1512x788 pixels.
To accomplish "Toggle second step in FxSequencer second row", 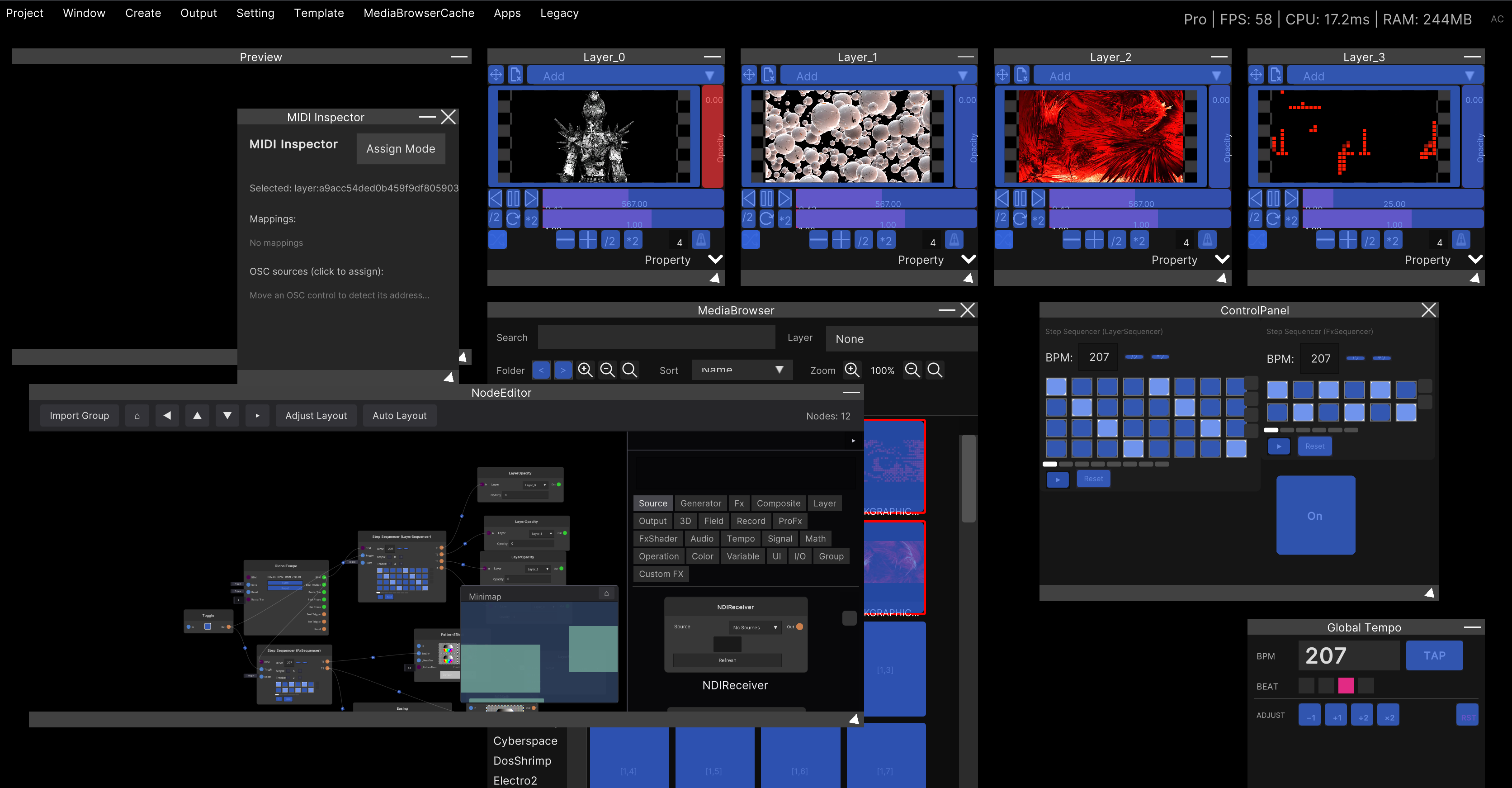I will point(1303,412).
